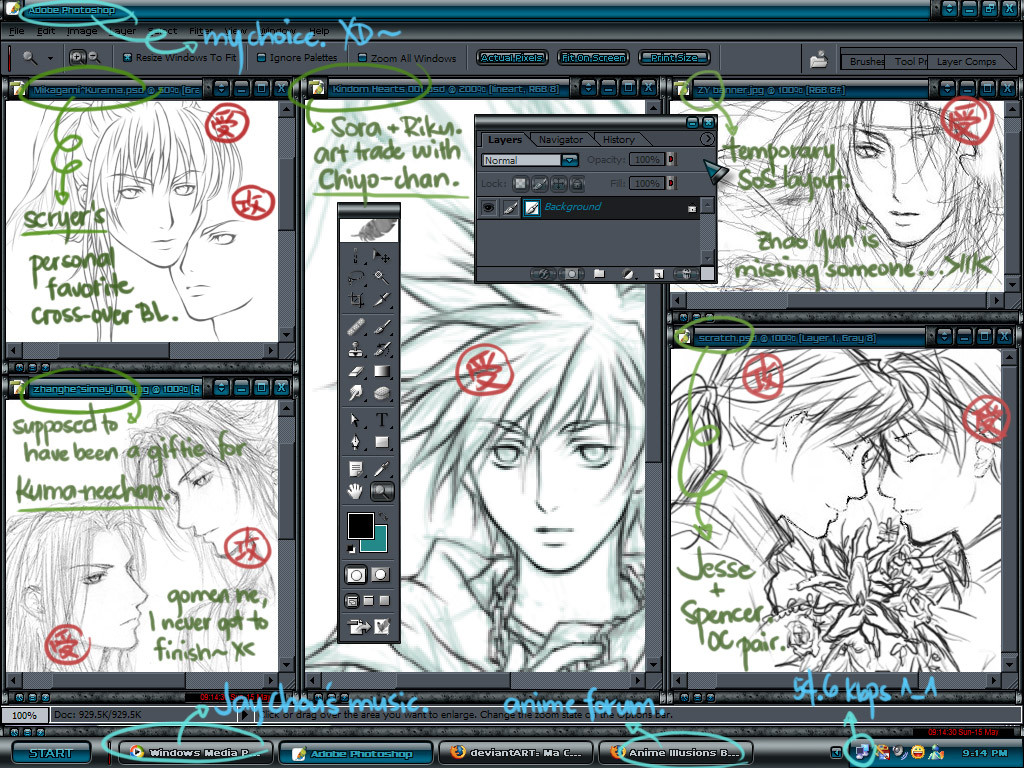Click the Actual Pixels button
Viewport: 1024px width, 768px height.
(512, 57)
